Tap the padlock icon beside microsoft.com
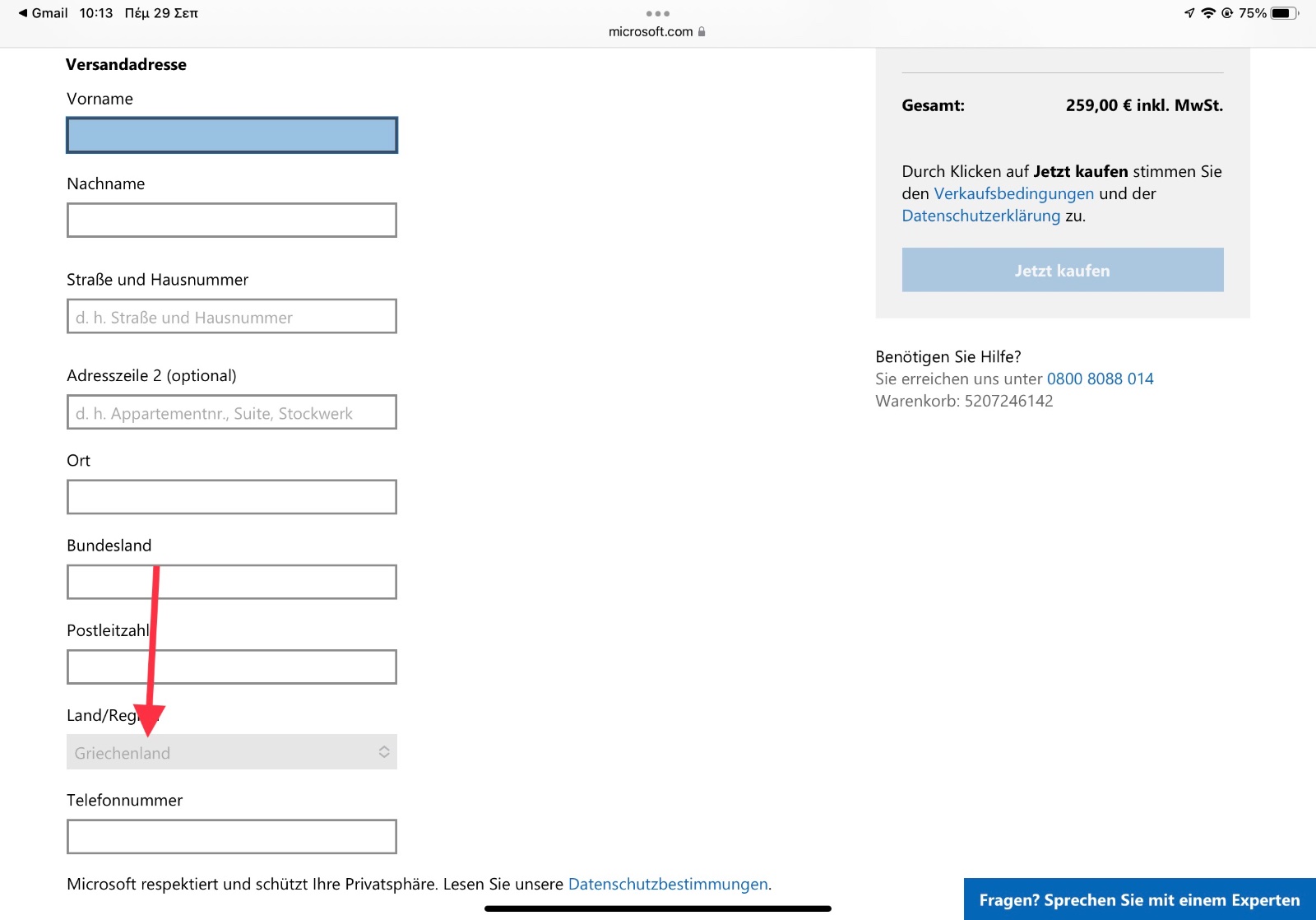1316x920 pixels. 702,31
